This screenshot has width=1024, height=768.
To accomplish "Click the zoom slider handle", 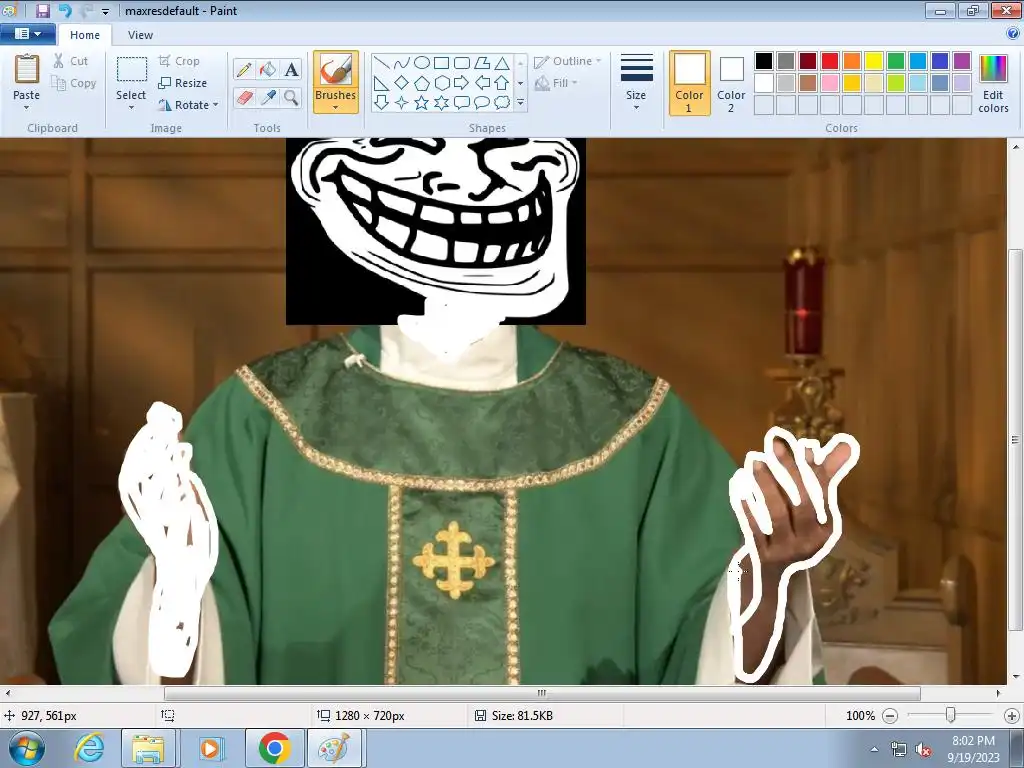I will (951, 716).
